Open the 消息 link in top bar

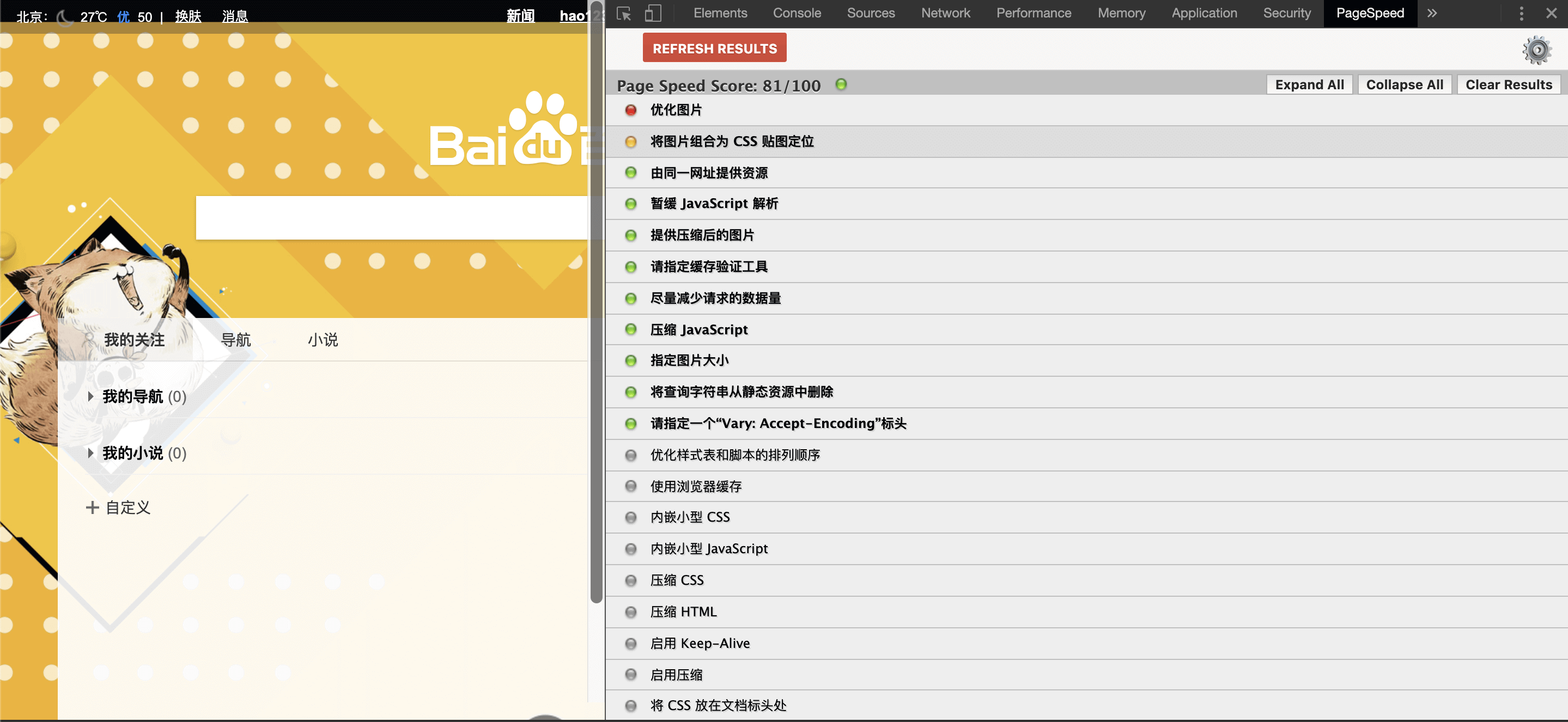(235, 16)
